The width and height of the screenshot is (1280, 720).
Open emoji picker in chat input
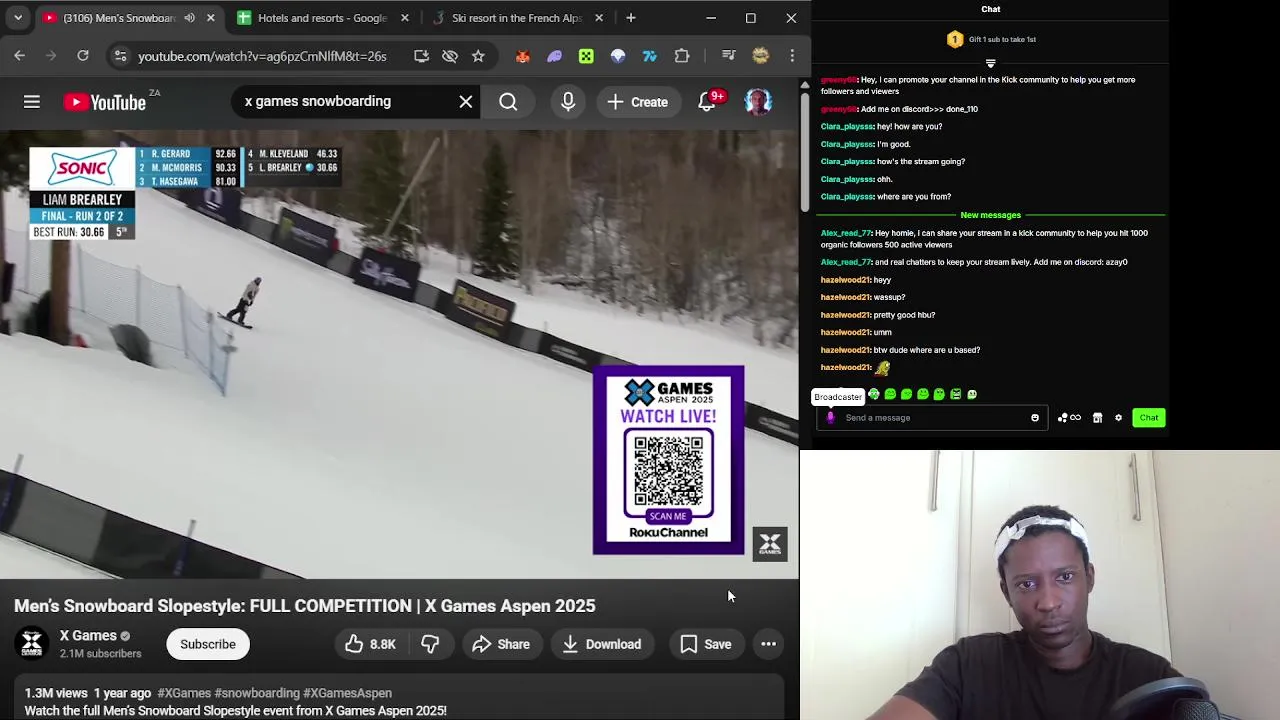coord(1035,418)
